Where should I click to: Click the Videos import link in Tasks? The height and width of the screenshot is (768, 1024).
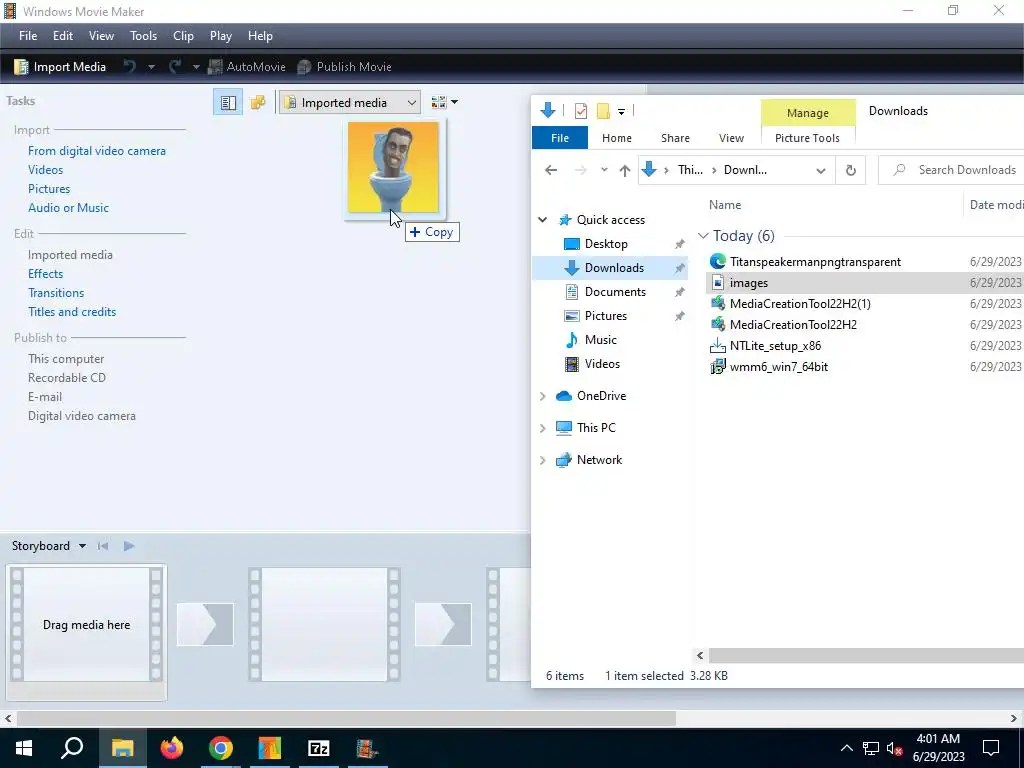point(46,170)
